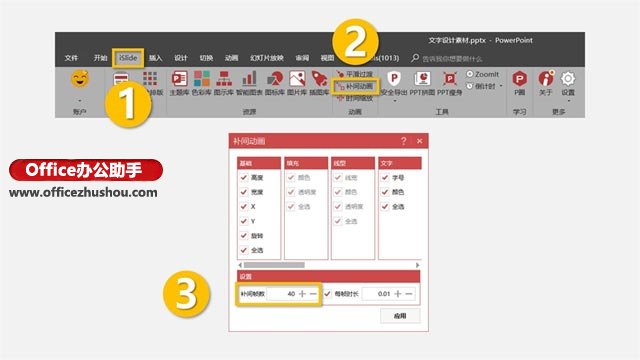Close the 补间动画 dialog

tap(420, 141)
